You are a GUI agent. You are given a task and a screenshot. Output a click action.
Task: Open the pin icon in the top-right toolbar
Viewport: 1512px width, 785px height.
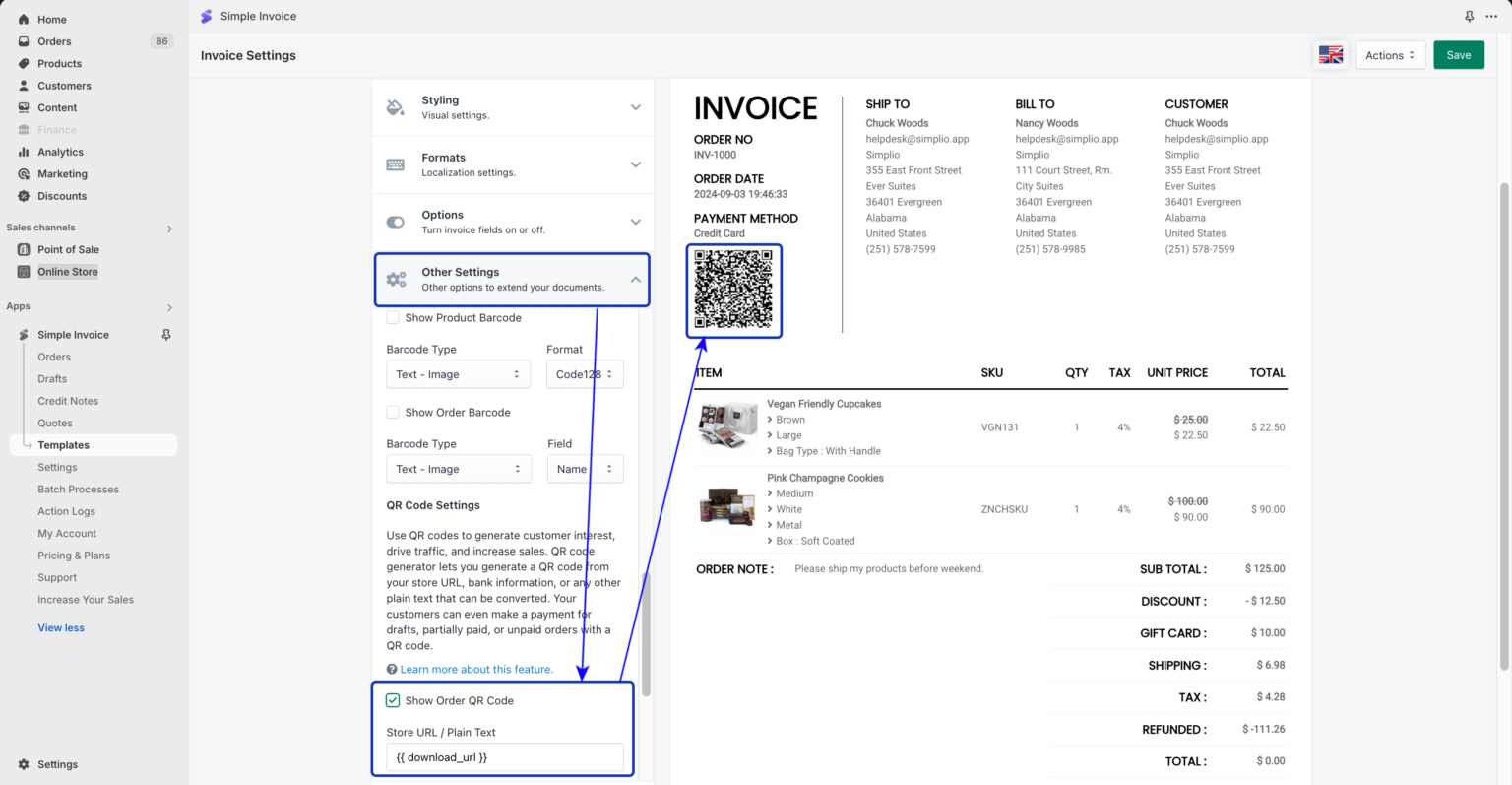coord(1468,16)
